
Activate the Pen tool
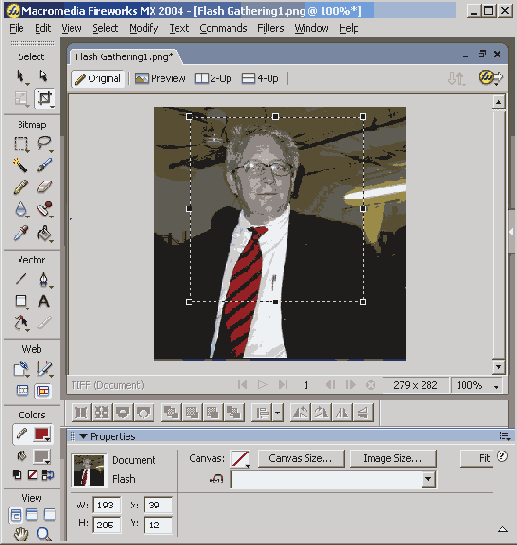point(44,279)
